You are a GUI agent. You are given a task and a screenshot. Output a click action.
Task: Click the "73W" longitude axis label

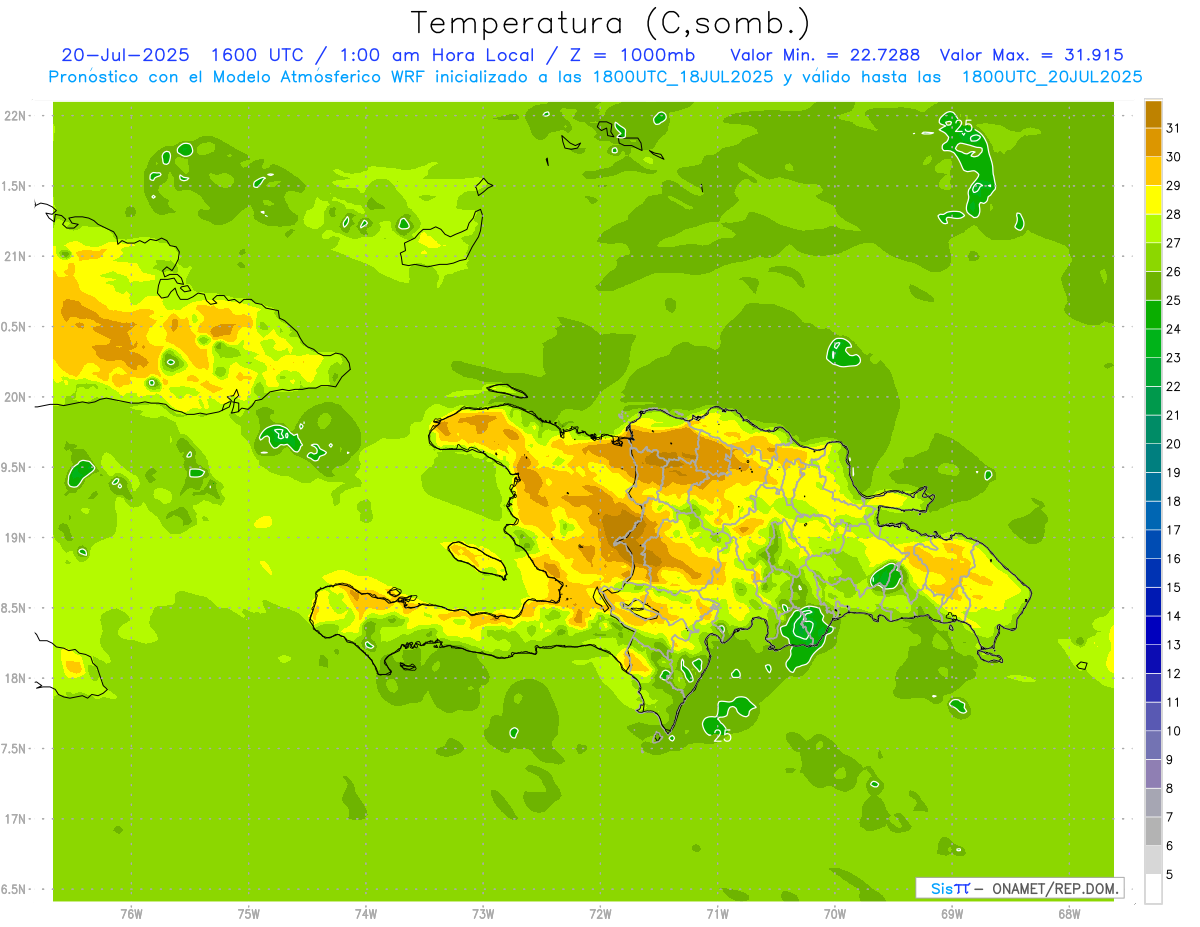(x=483, y=913)
